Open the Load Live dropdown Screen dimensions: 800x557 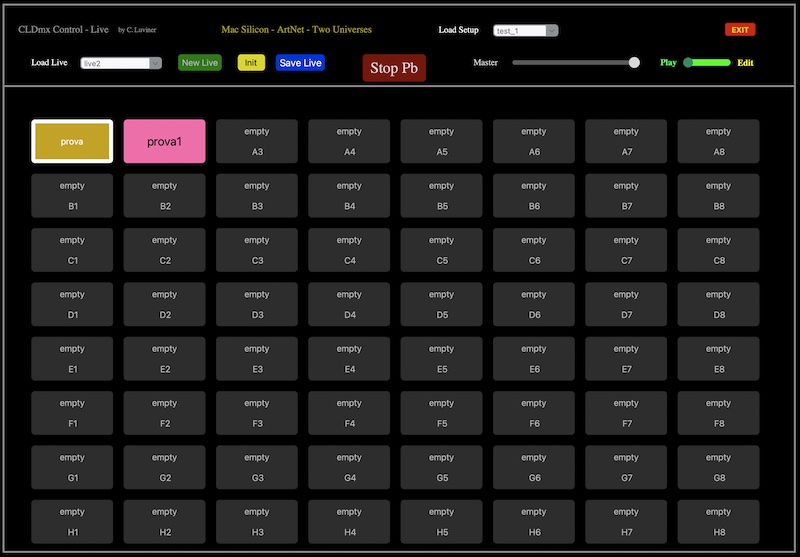point(121,63)
